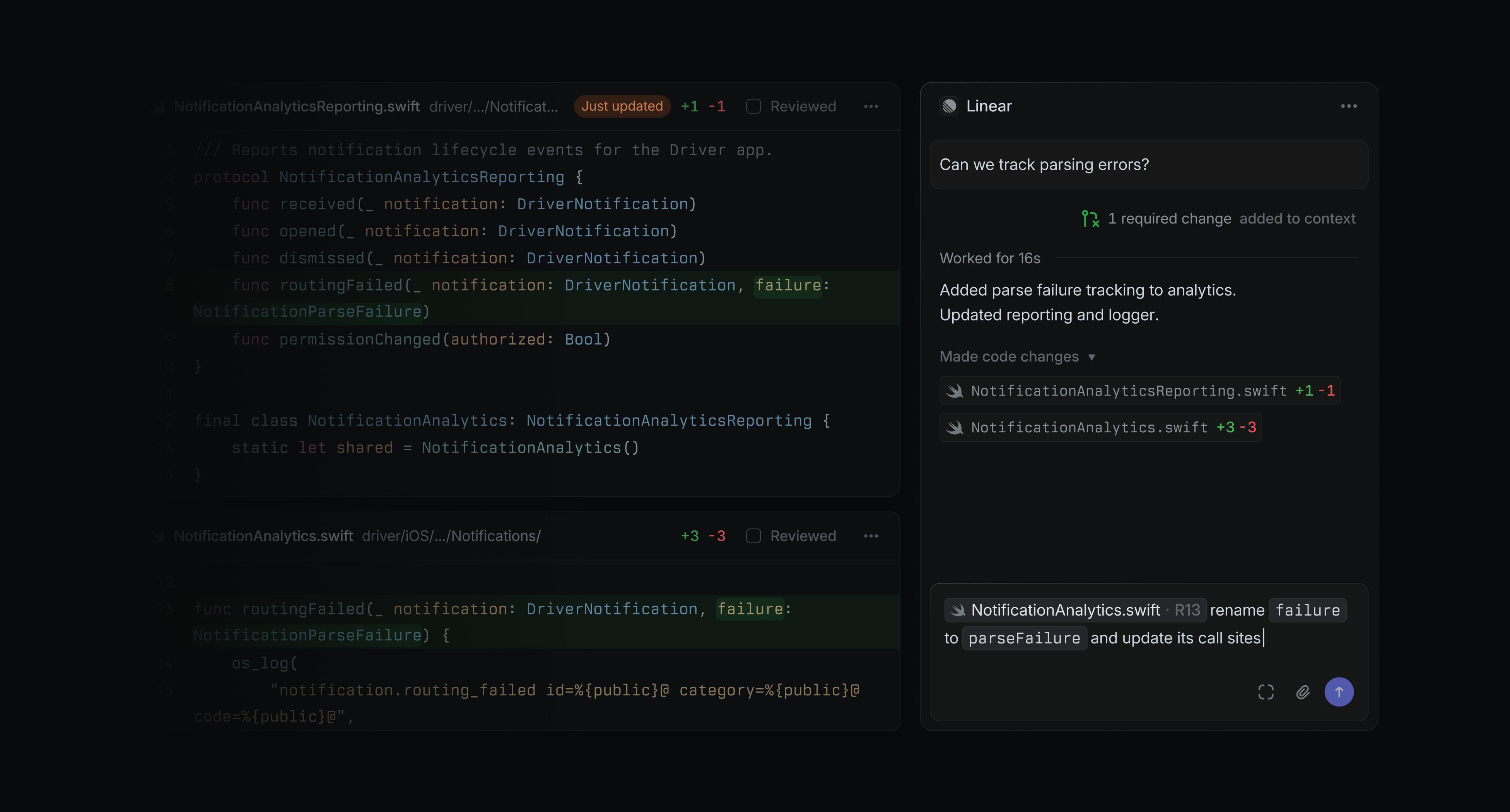Click 1 required change link

tap(1169, 218)
